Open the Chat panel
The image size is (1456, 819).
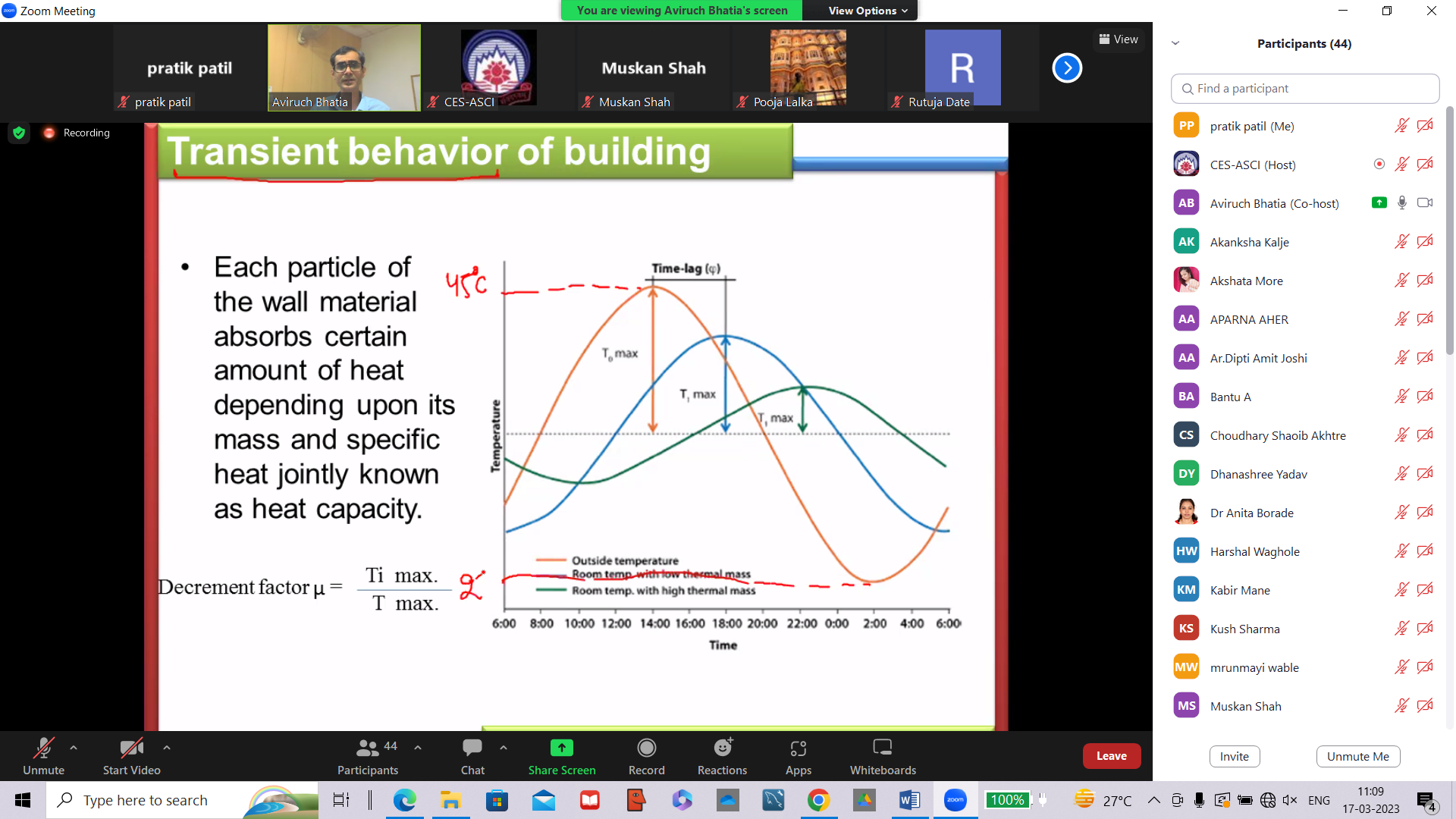(472, 755)
